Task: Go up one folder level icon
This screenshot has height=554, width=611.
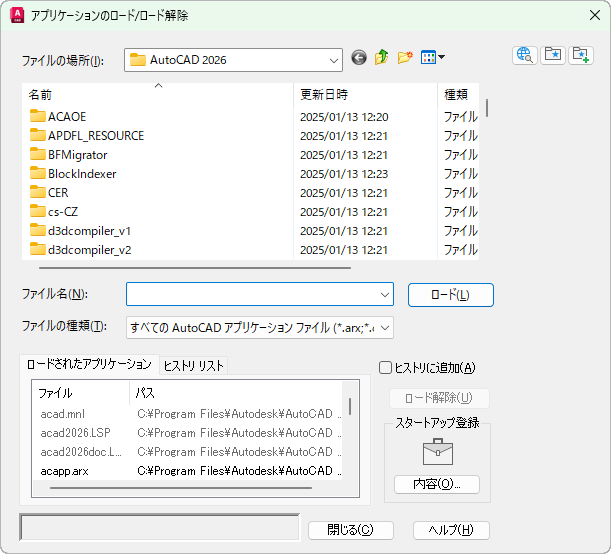Action: point(381,57)
